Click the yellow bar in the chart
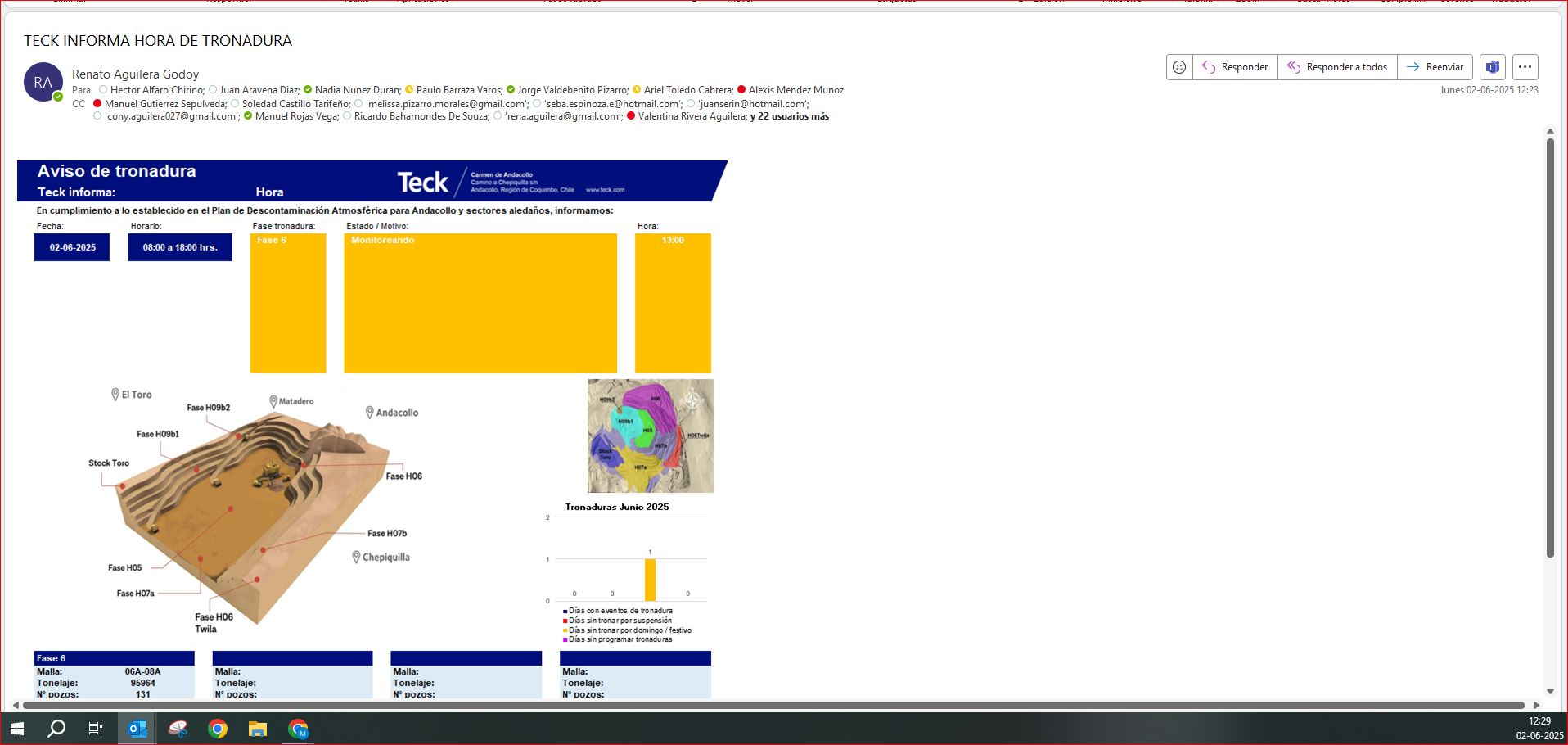Image resolution: width=1568 pixels, height=745 pixels. 650,580
